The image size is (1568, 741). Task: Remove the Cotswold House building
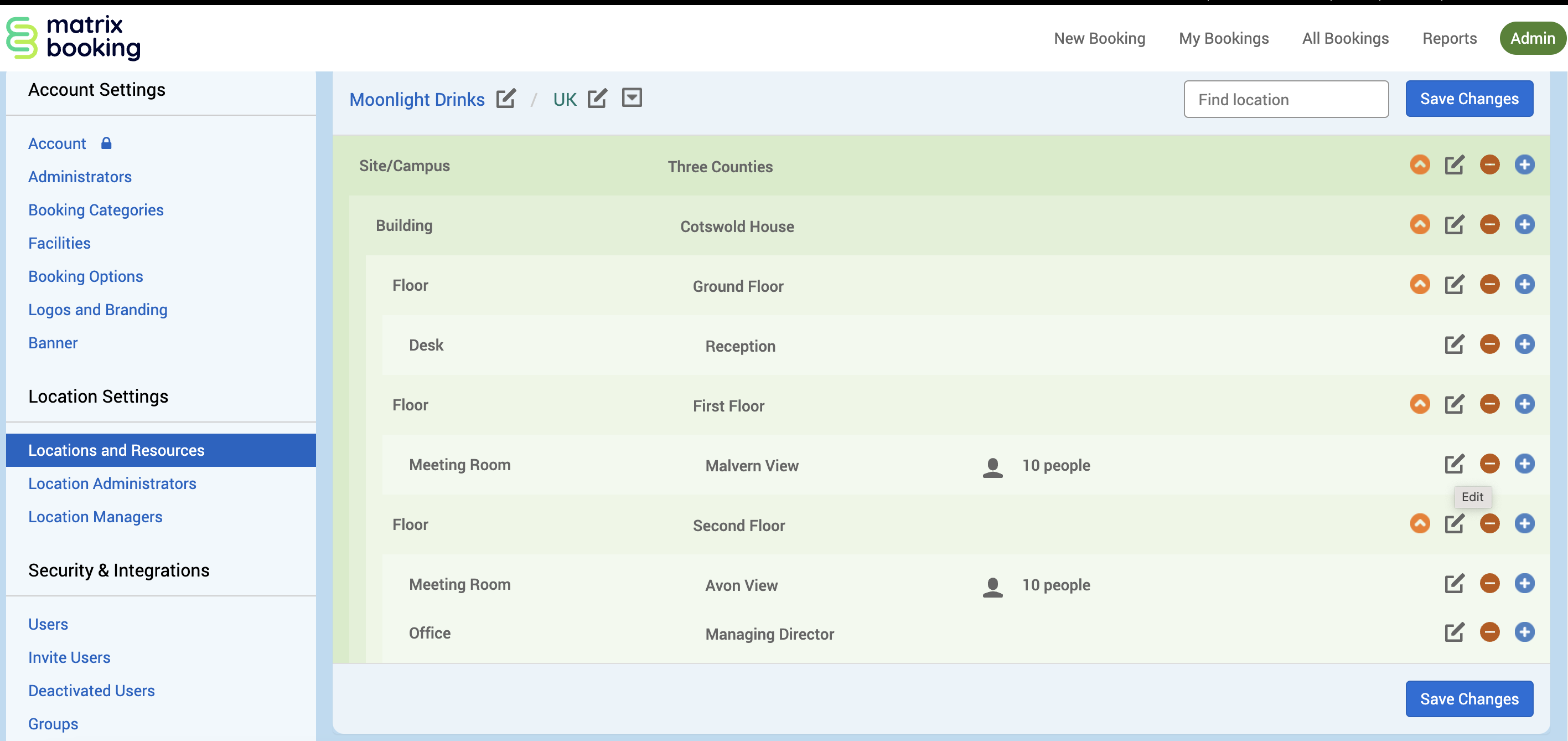(x=1489, y=225)
